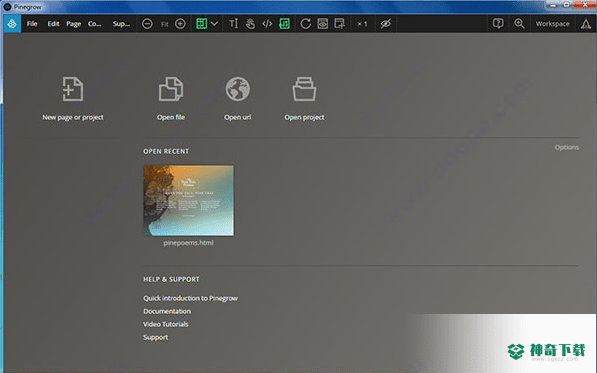Open the Co... menu
The height and width of the screenshot is (373, 597).
coord(94,24)
